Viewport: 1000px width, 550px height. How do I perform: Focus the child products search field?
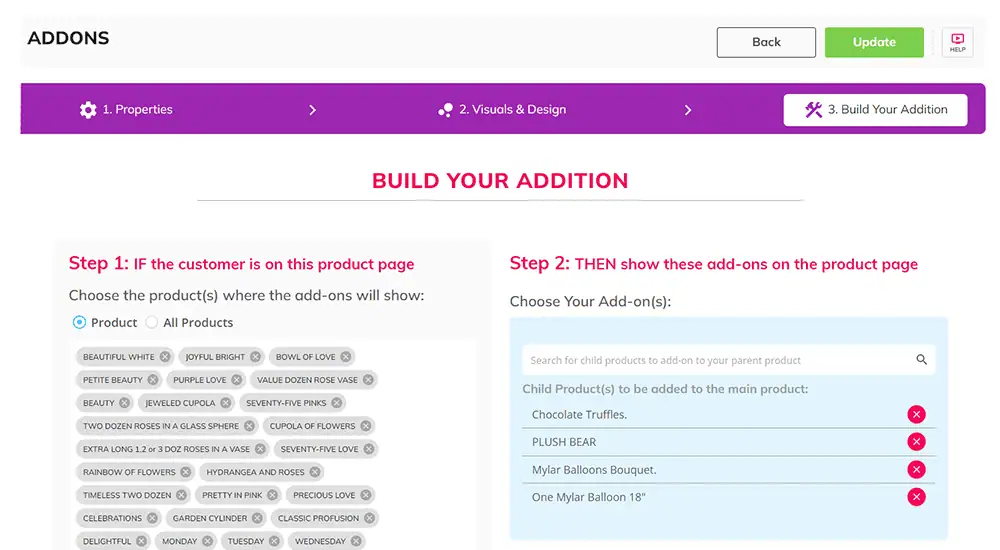[x=728, y=360]
